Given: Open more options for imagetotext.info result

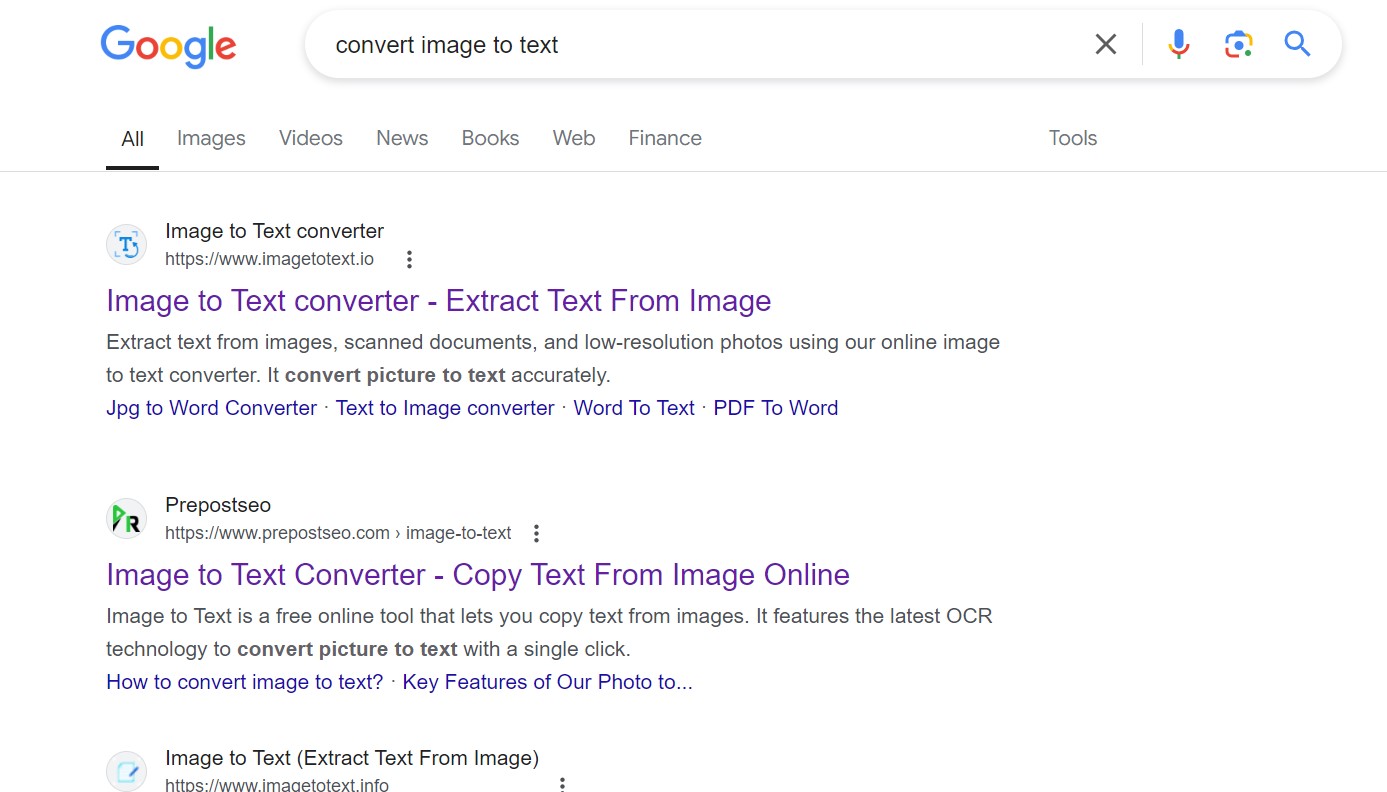Looking at the screenshot, I should point(562,784).
